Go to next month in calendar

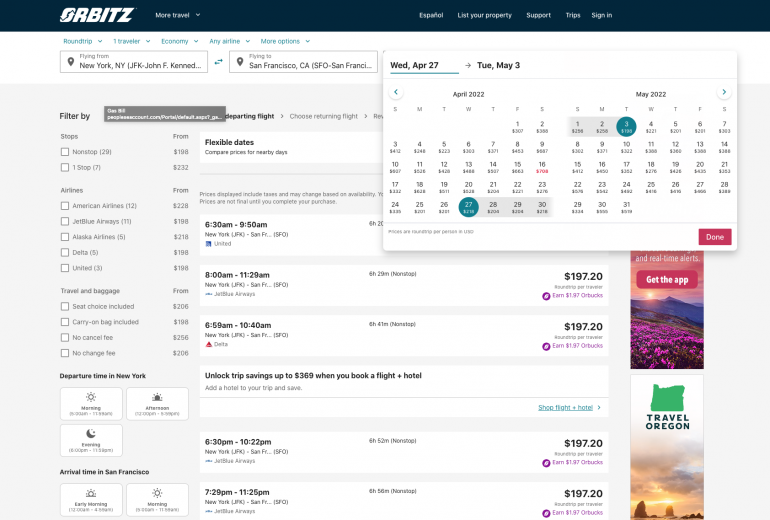point(724,92)
